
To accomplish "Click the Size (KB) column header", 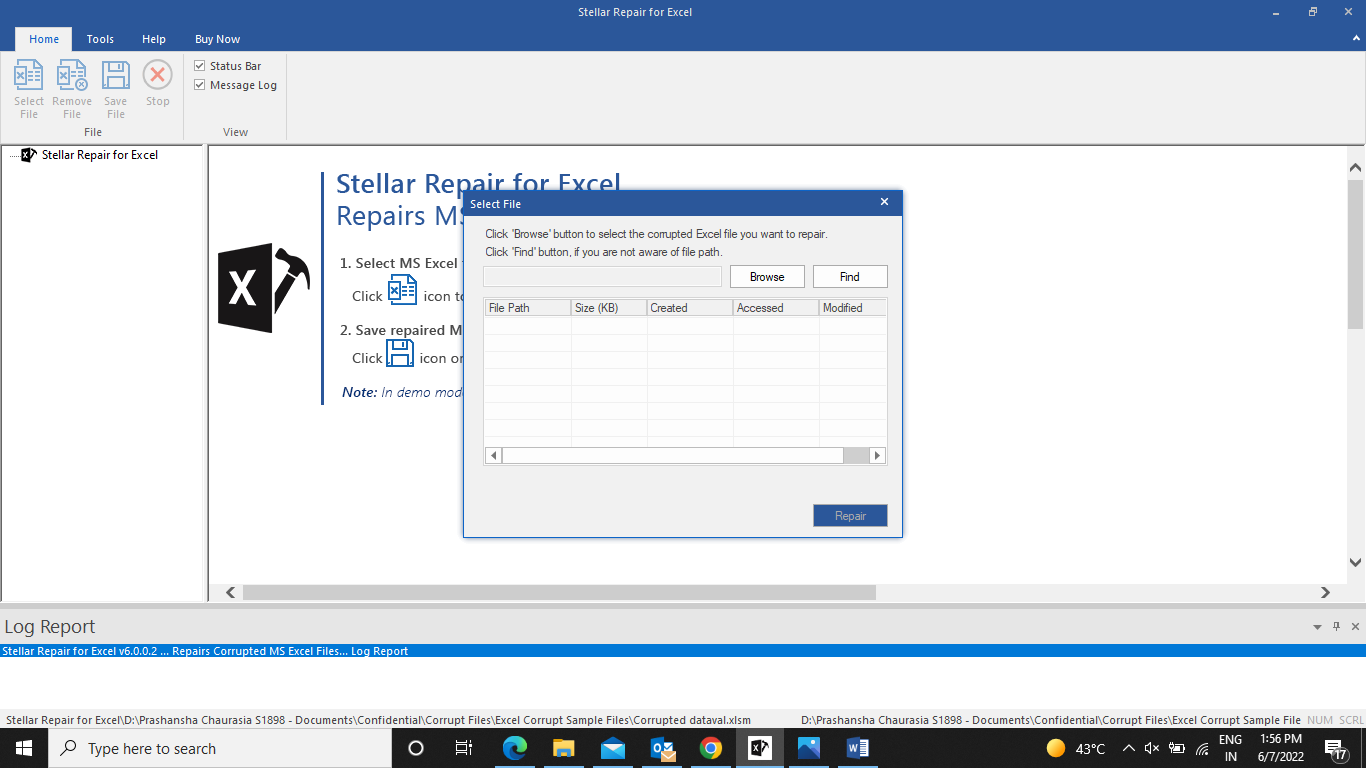I will (x=609, y=308).
